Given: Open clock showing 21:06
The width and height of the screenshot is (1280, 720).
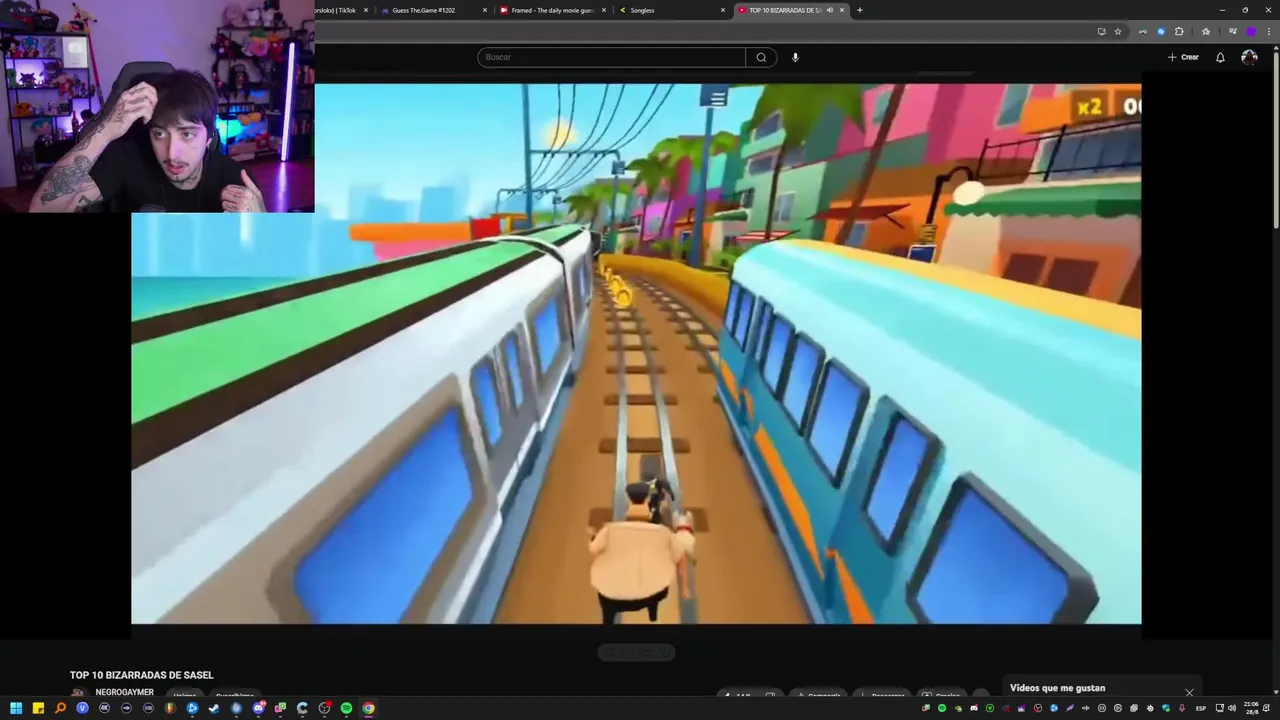Looking at the screenshot, I should pos(1251,708).
